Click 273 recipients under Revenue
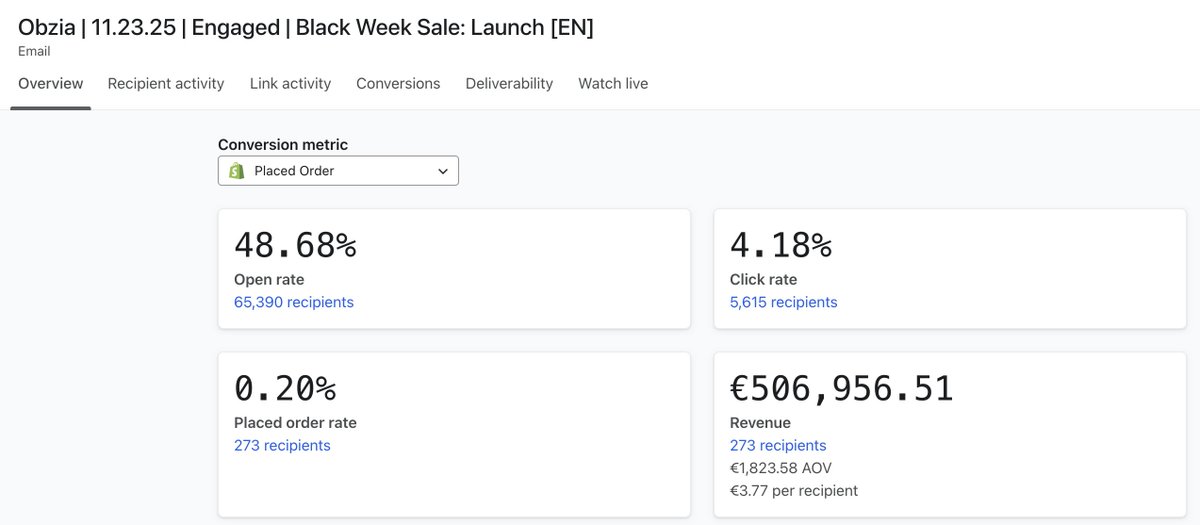Image resolution: width=1200 pixels, height=525 pixels. (x=778, y=446)
